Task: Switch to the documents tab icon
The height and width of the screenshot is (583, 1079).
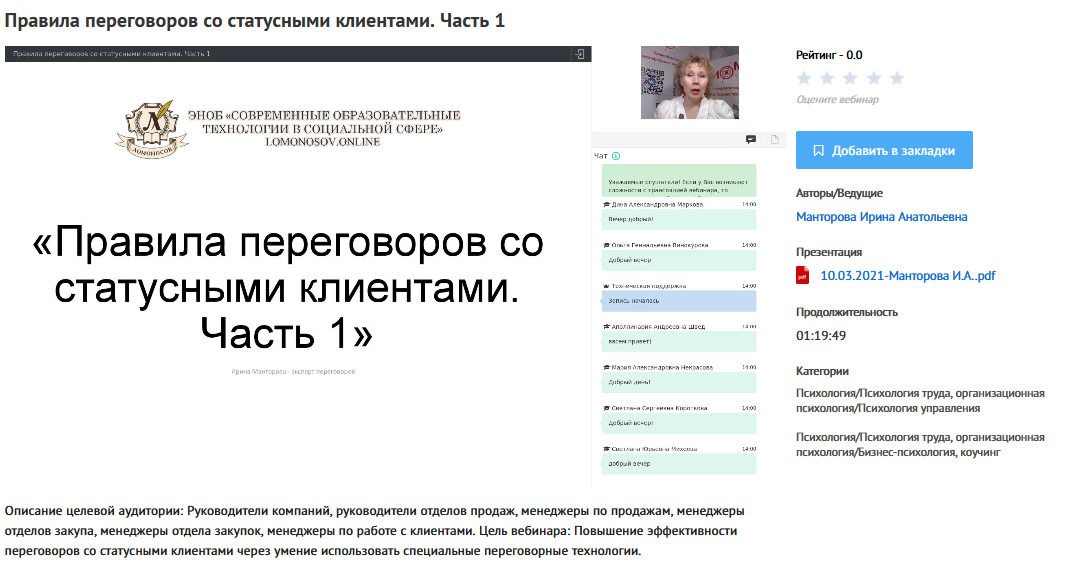Action: point(774,140)
